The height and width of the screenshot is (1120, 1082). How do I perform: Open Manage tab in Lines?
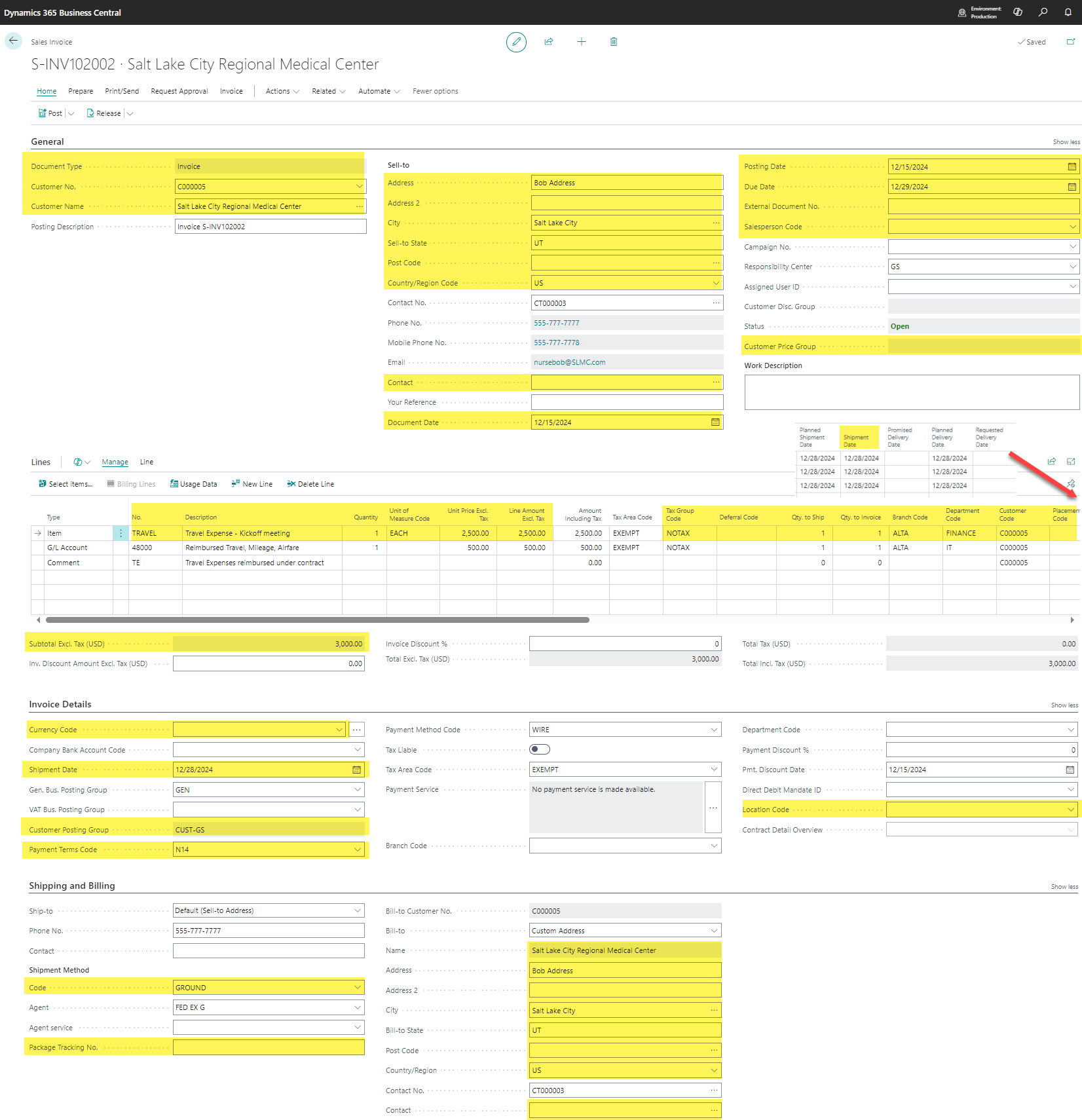115,462
